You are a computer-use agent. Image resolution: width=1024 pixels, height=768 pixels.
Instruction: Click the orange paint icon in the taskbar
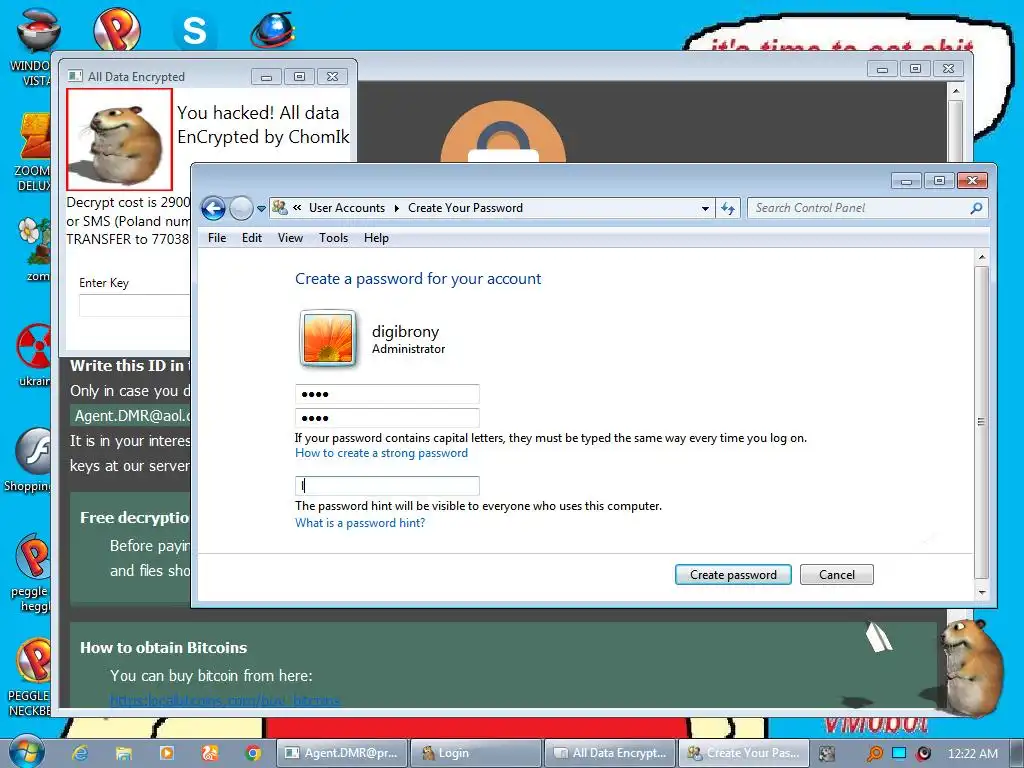pyautogui.click(x=210, y=753)
